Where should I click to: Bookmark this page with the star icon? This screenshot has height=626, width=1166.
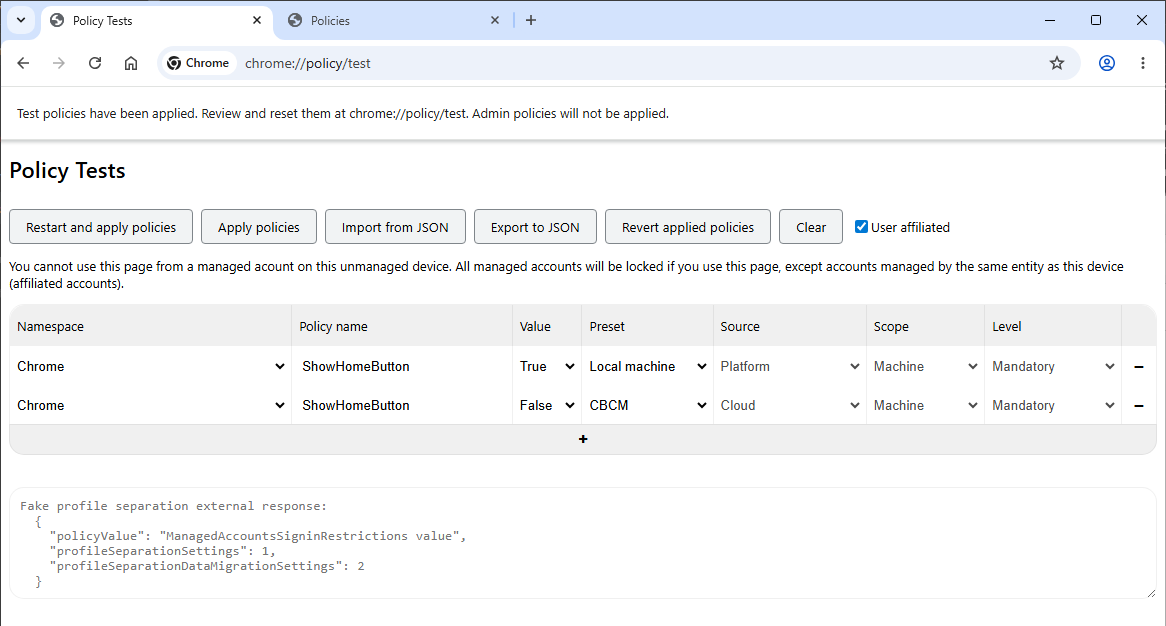pyautogui.click(x=1057, y=63)
